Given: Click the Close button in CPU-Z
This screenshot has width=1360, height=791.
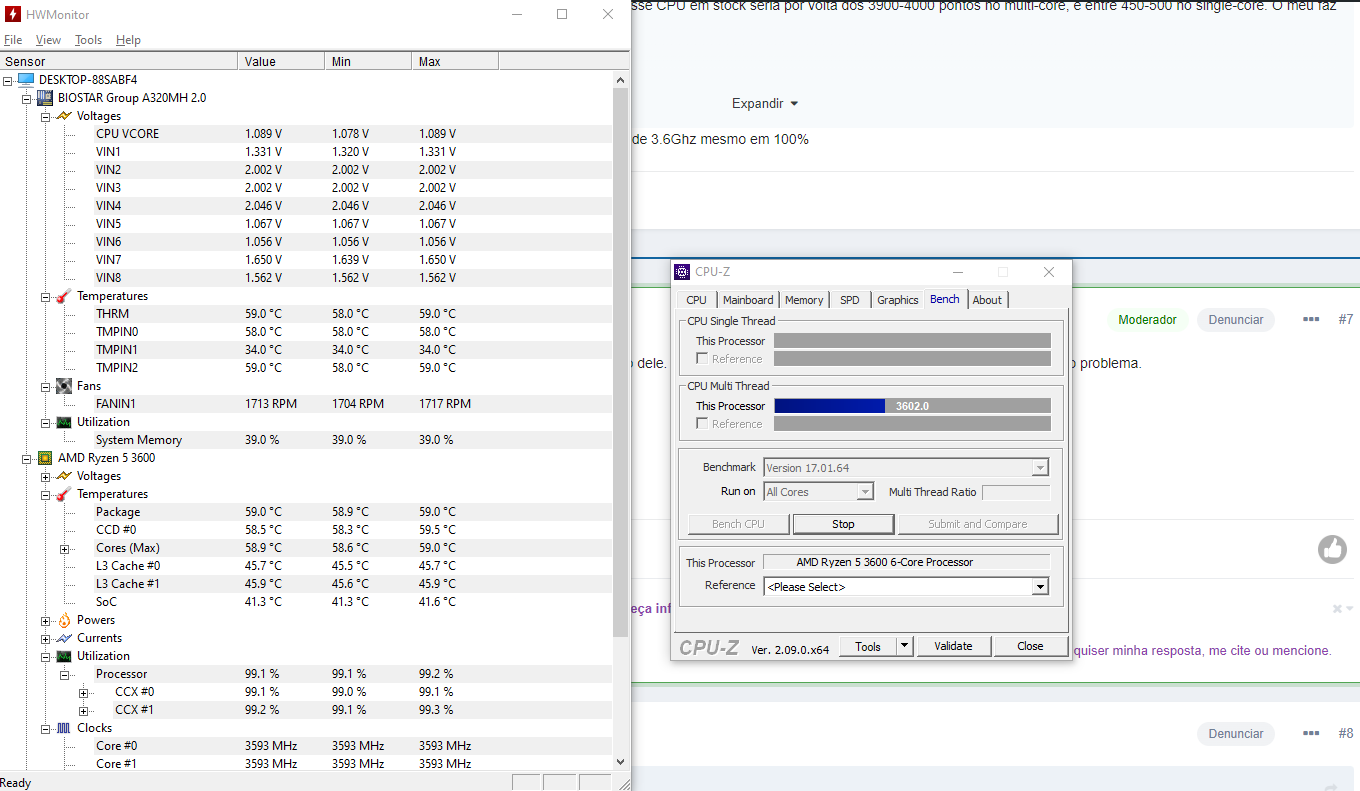Looking at the screenshot, I should click(1030, 647).
